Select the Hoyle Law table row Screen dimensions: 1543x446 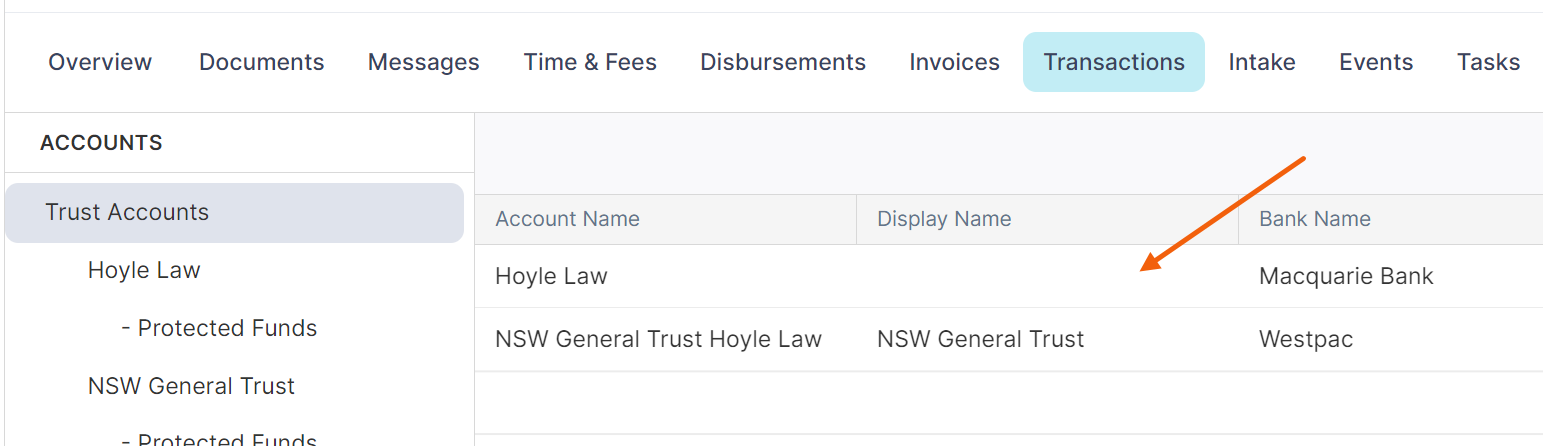pos(1009,277)
